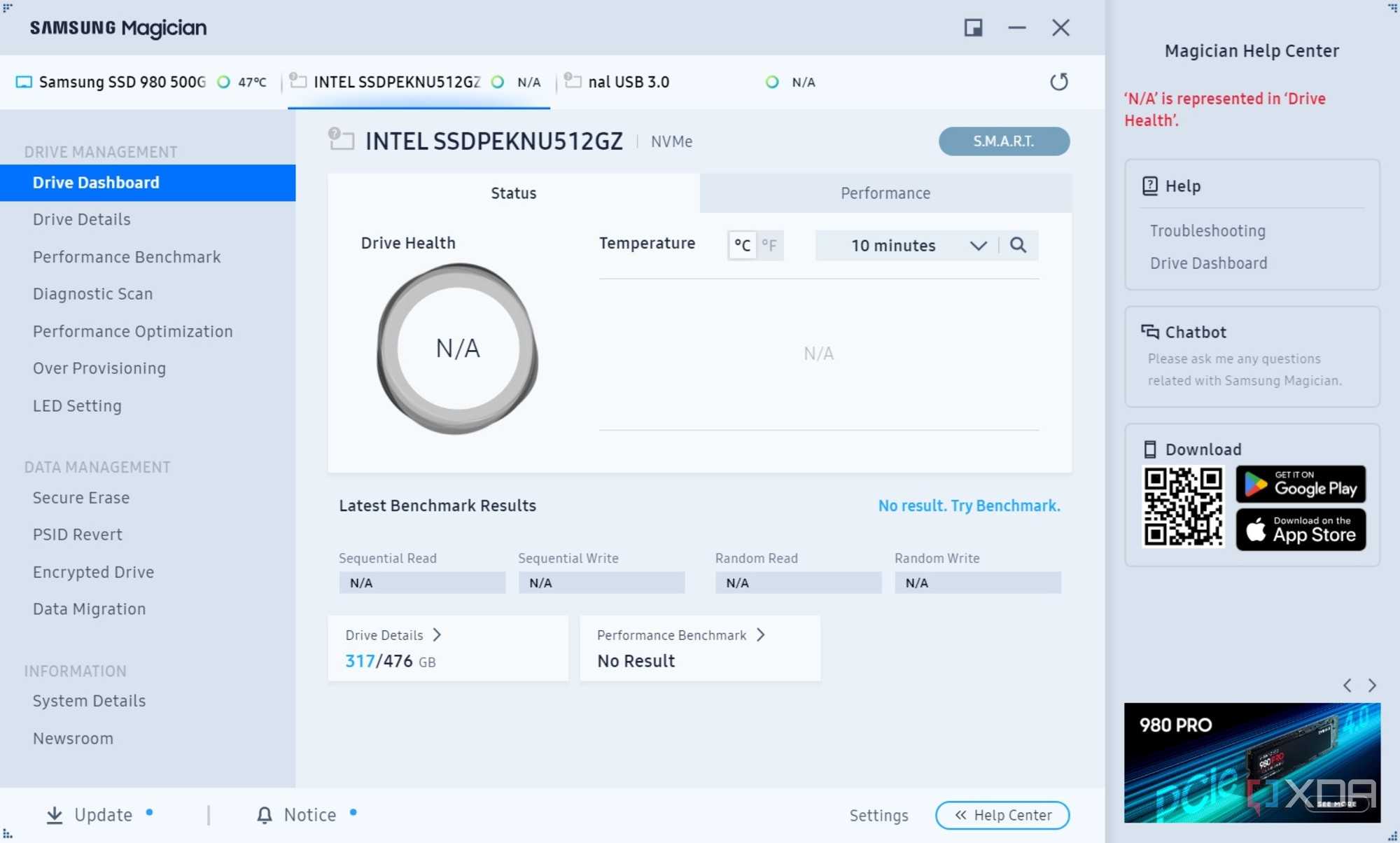
Task: Click the Update download icon
Action: 54,815
